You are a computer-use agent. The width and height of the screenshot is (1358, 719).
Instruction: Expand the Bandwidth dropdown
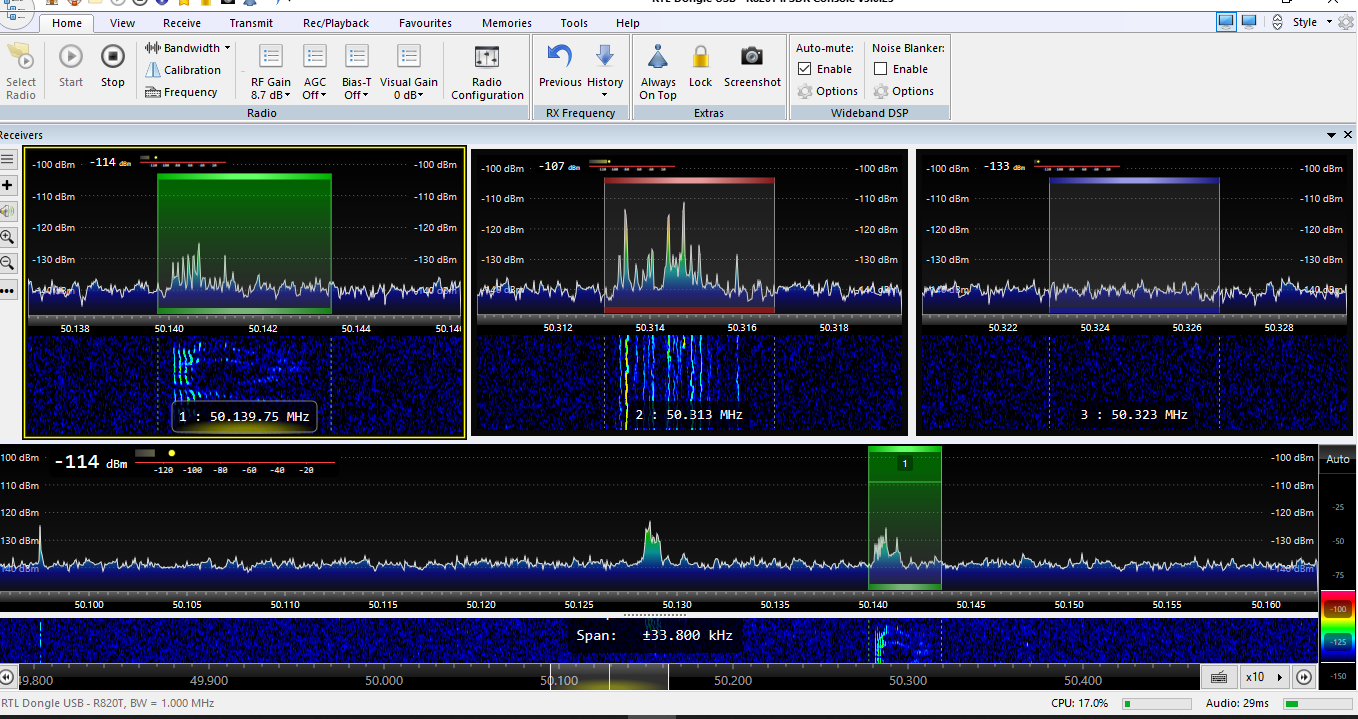coord(188,48)
